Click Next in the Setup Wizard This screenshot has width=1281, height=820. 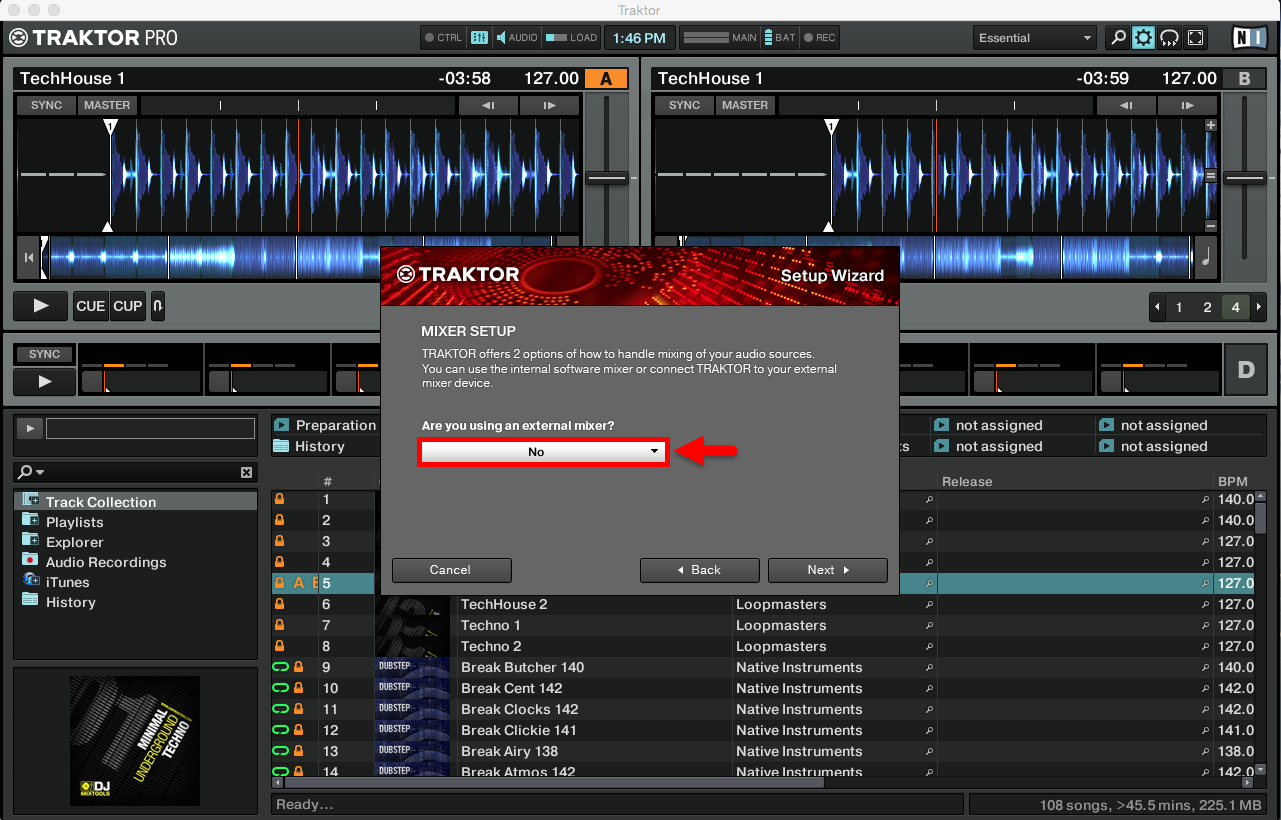pos(827,570)
